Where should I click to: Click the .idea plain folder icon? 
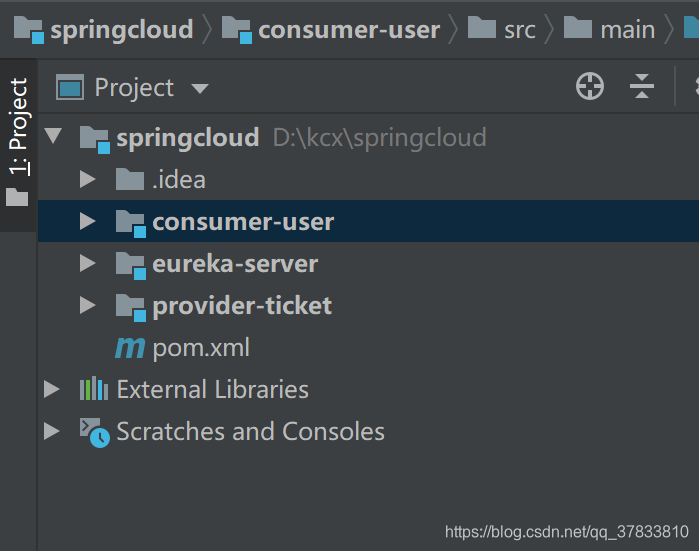click(x=129, y=179)
